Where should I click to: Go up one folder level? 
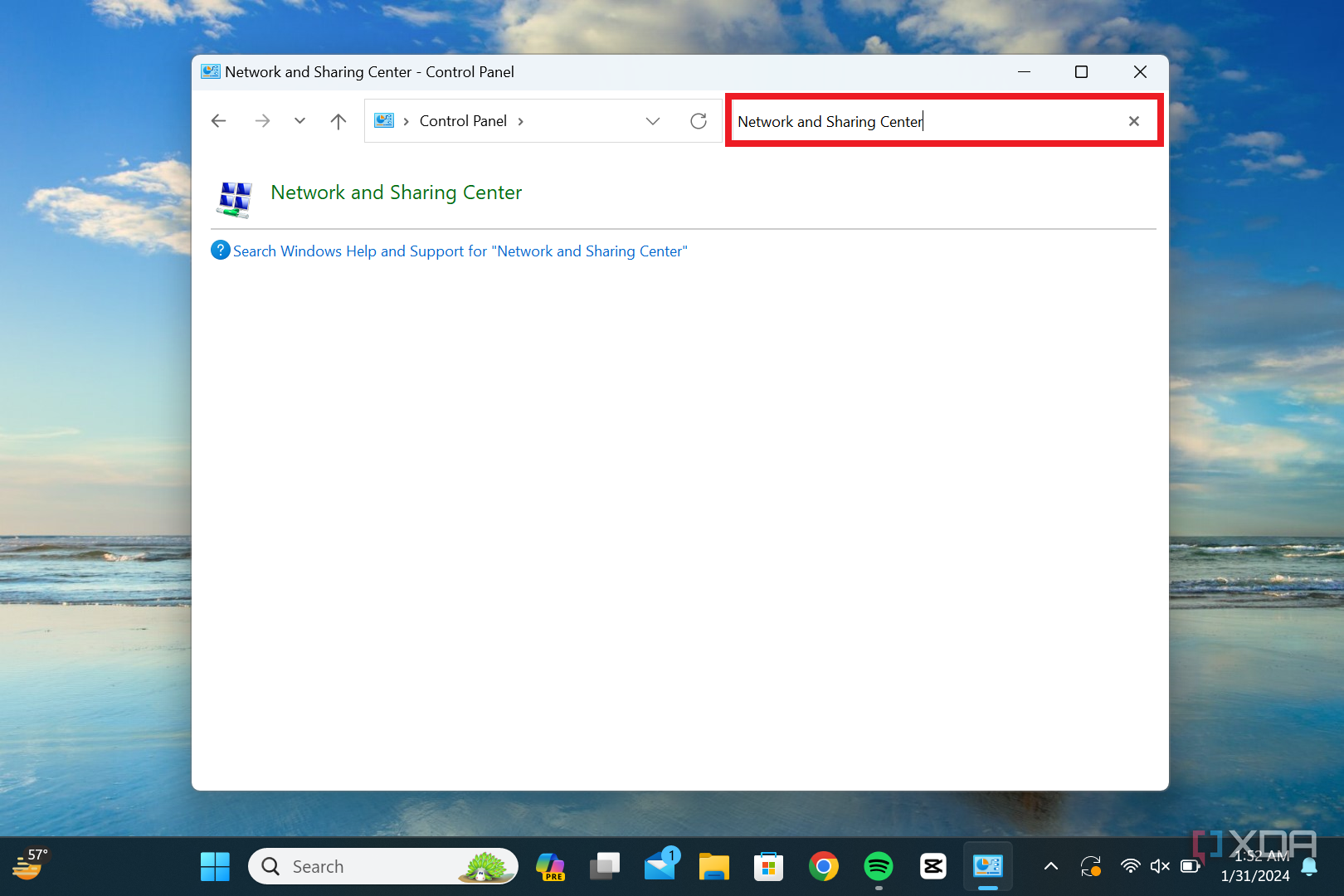pos(338,121)
